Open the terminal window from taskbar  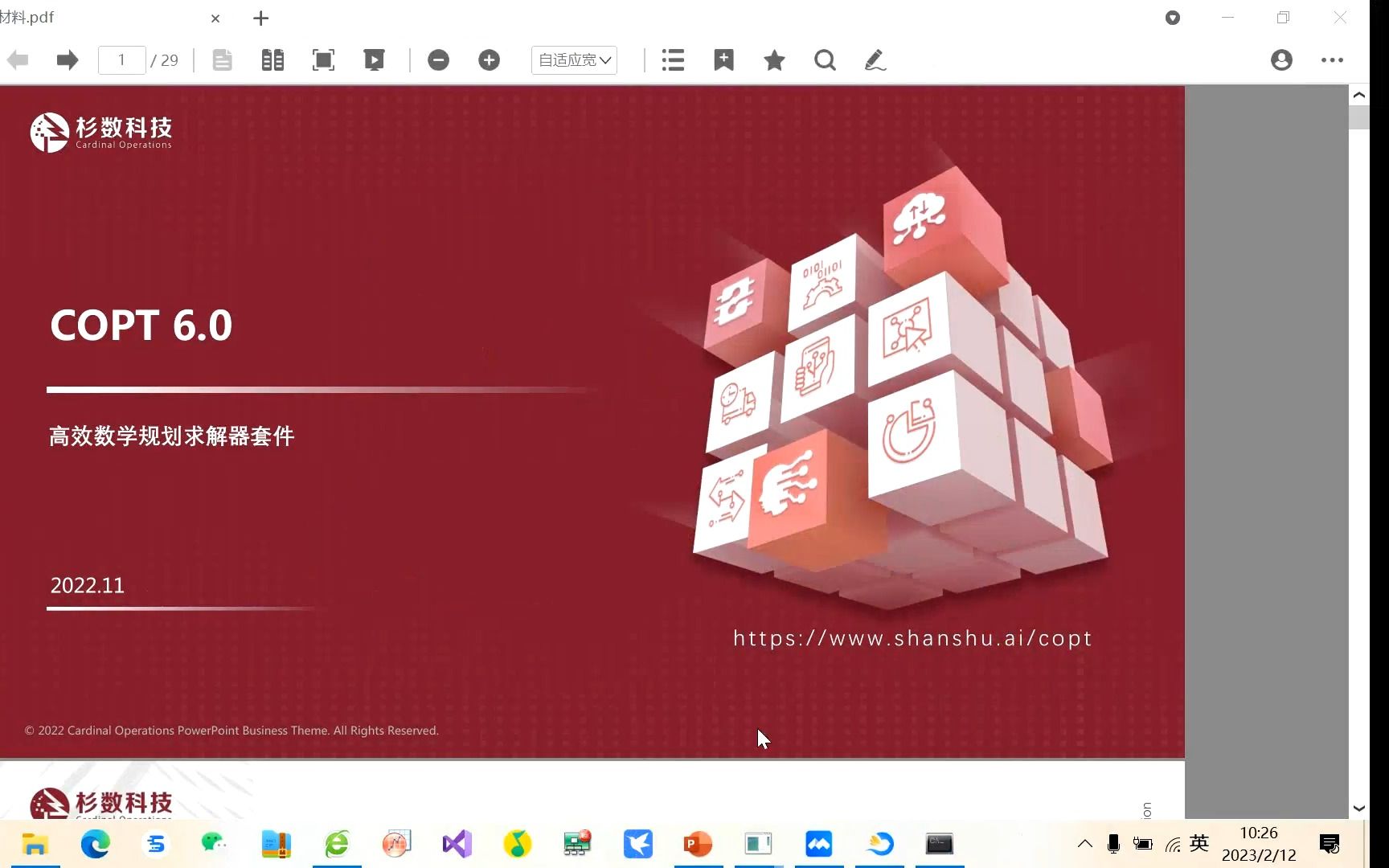[939, 844]
